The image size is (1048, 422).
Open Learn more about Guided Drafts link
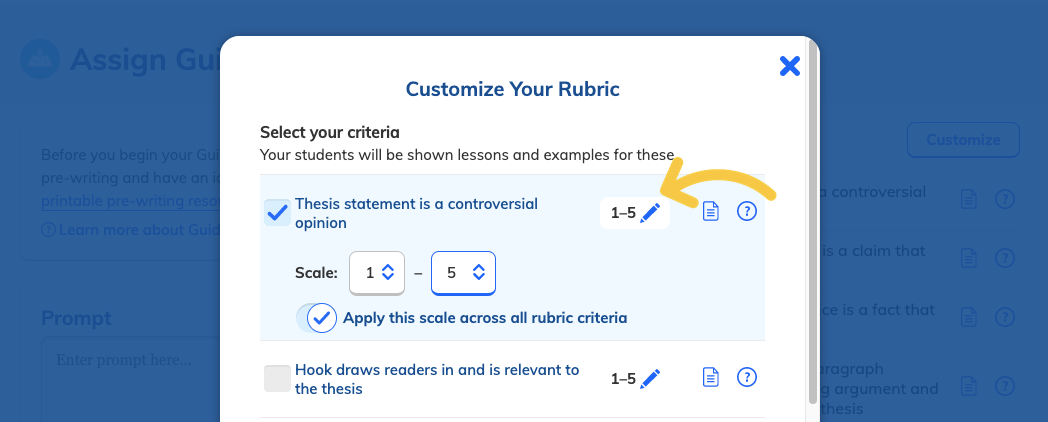pyautogui.click(x=130, y=230)
